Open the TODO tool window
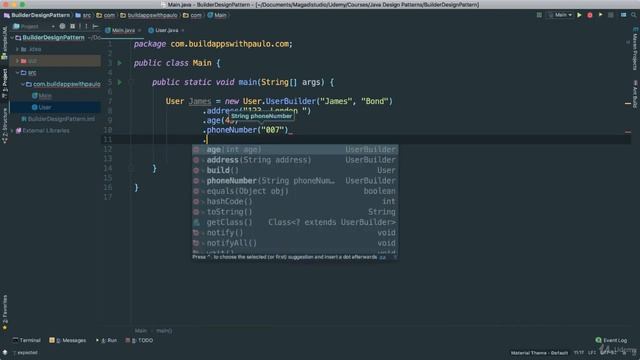 tap(139, 340)
